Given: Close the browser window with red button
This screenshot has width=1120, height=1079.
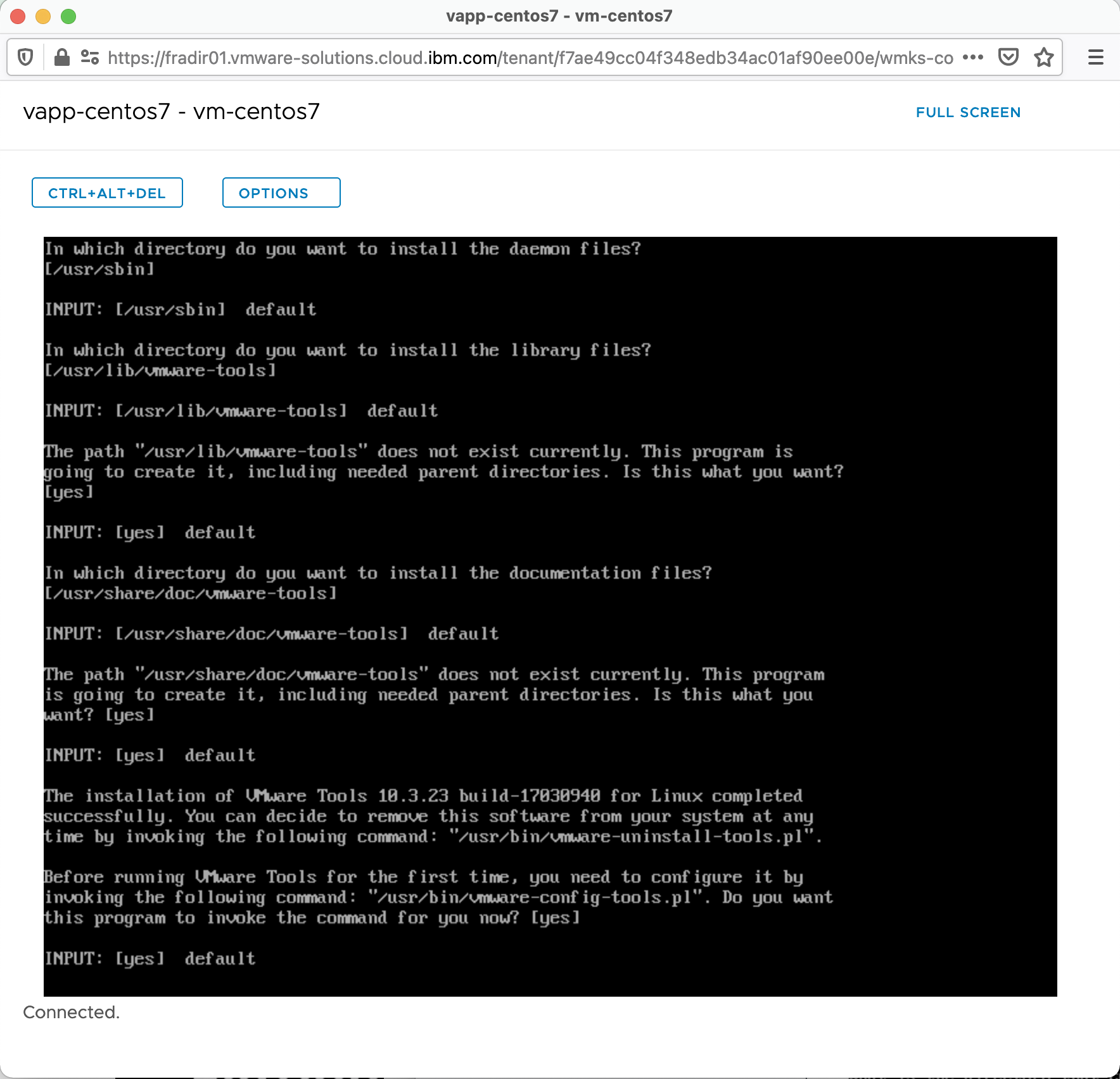Looking at the screenshot, I should [x=18, y=16].
